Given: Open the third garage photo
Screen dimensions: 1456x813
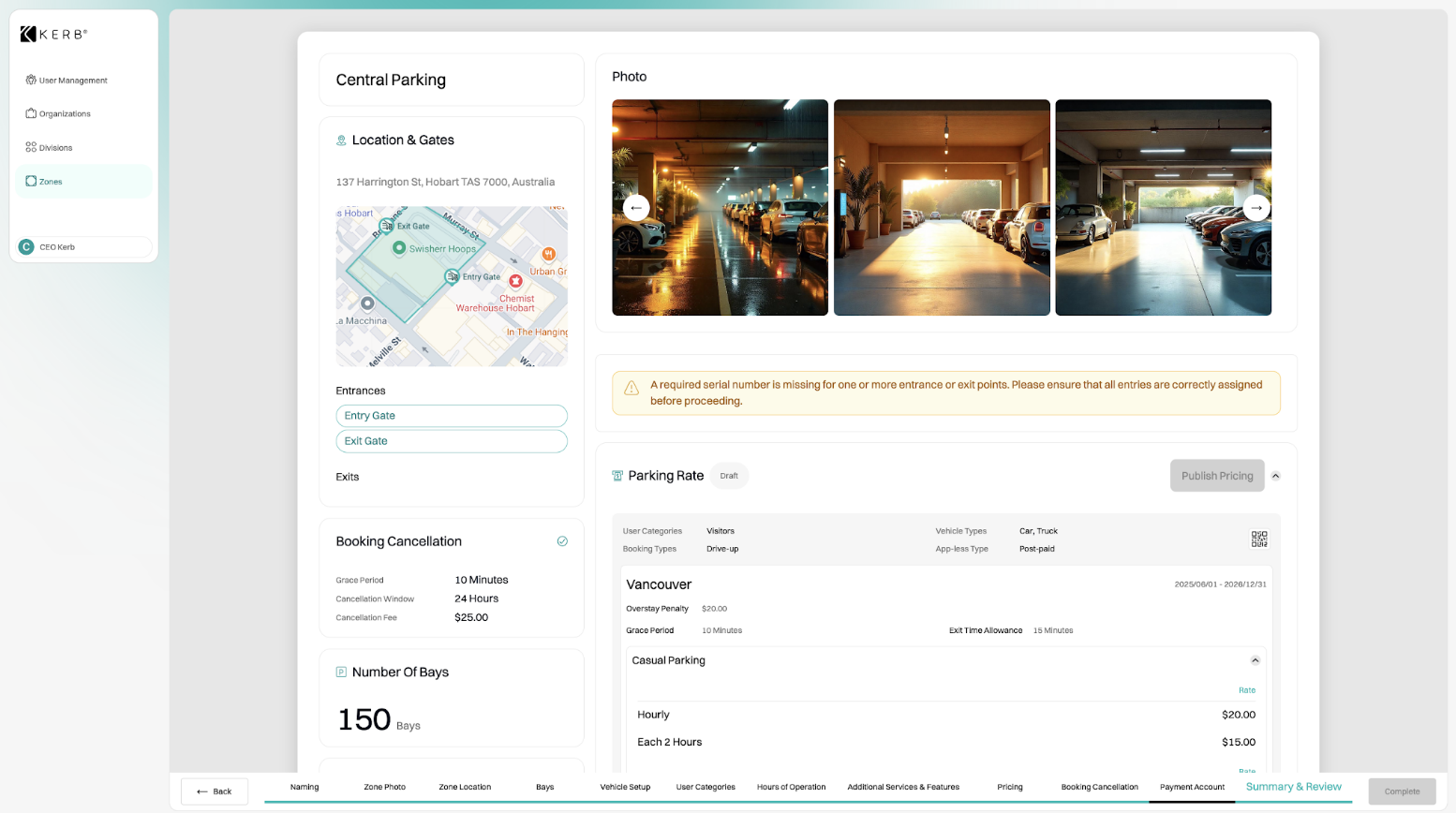Looking at the screenshot, I should [1163, 208].
